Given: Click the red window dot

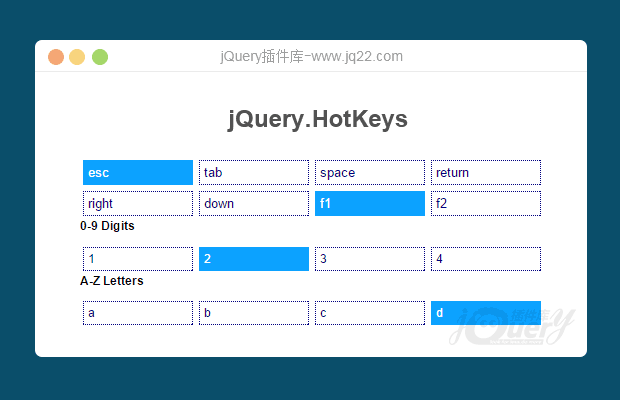Looking at the screenshot, I should 56,57.
